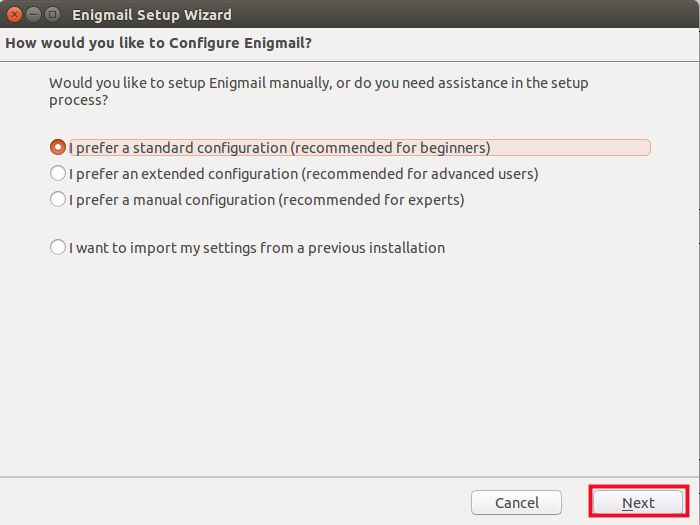
Task: Select the manual configuration radio button
Action: (58, 199)
